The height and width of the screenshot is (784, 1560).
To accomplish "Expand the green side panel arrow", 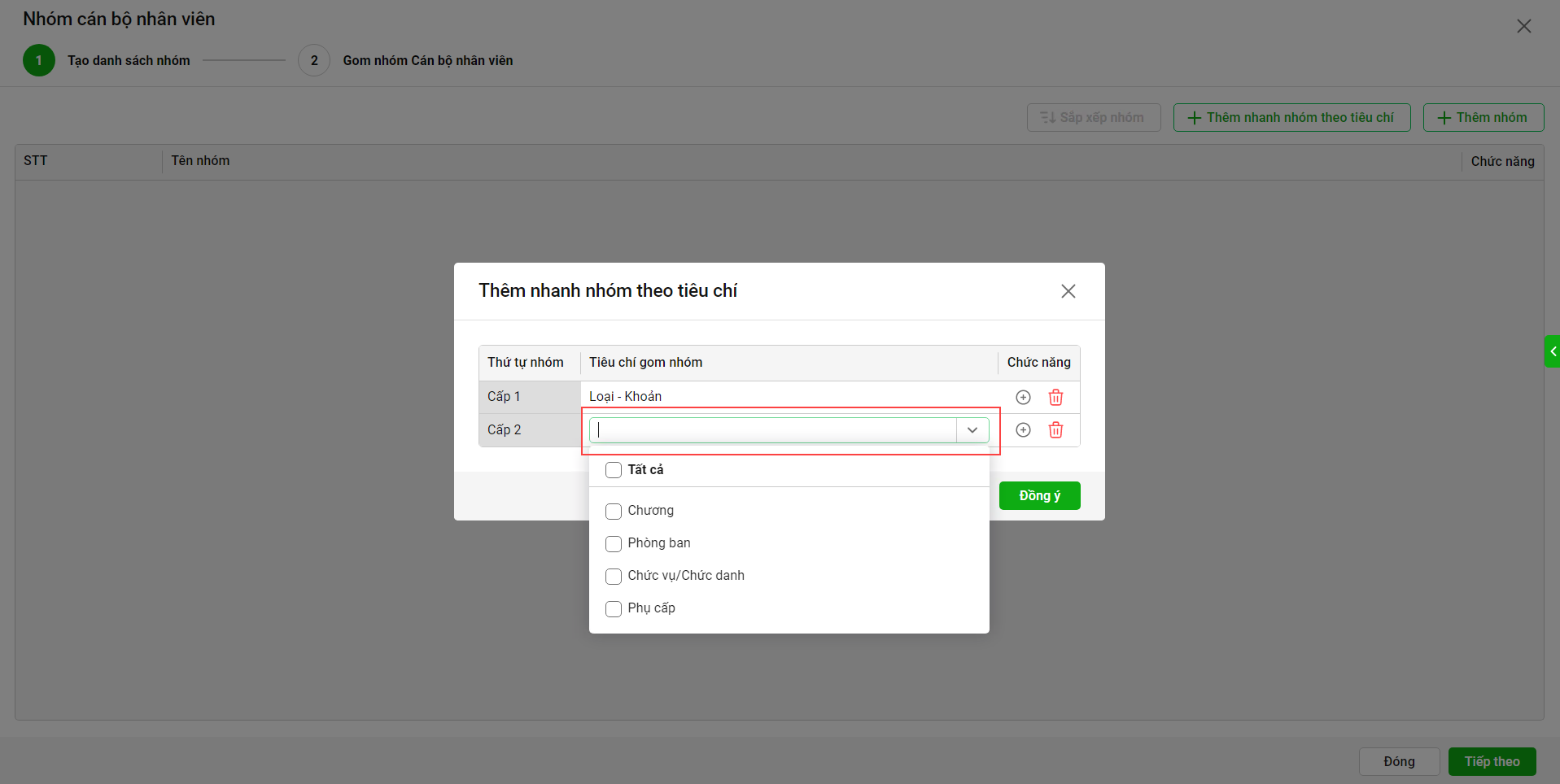I will [x=1552, y=351].
